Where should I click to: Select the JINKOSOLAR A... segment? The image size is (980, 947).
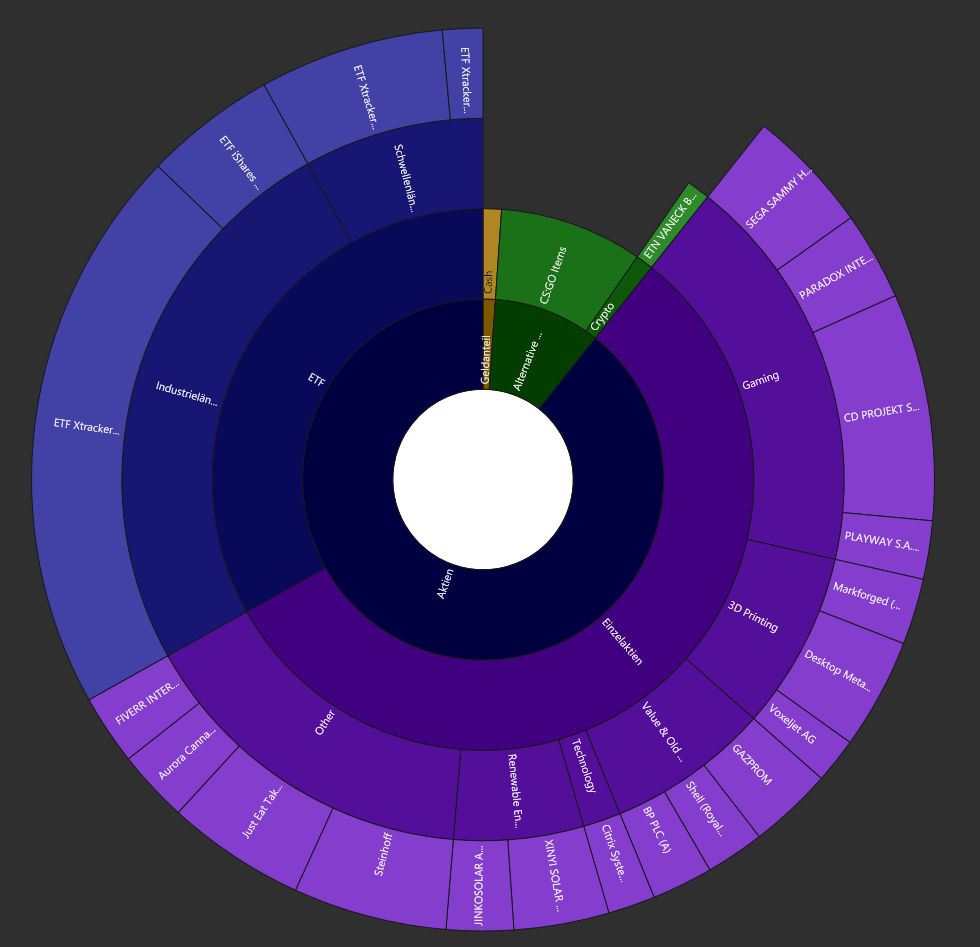[479, 886]
